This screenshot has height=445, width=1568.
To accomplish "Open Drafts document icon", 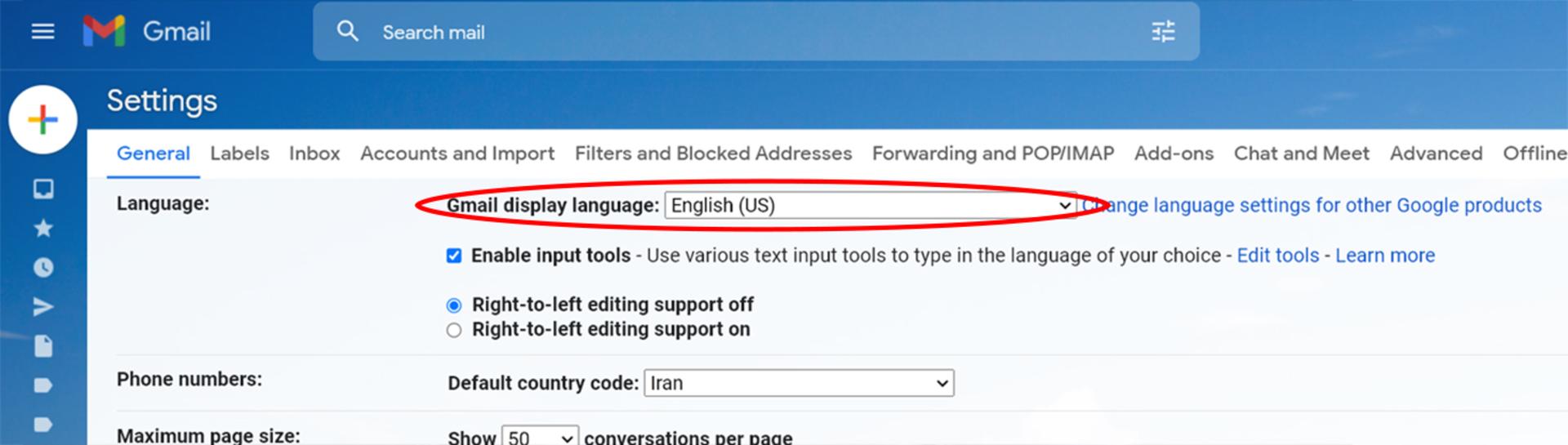I will (43, 346).
